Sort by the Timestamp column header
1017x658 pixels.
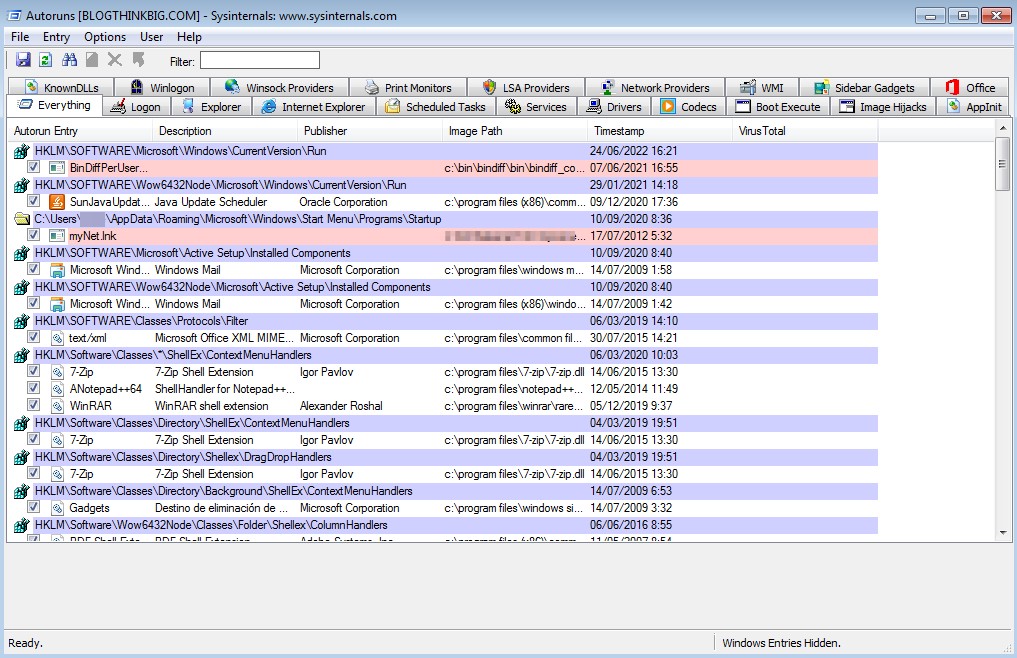(x=619, y=131)
